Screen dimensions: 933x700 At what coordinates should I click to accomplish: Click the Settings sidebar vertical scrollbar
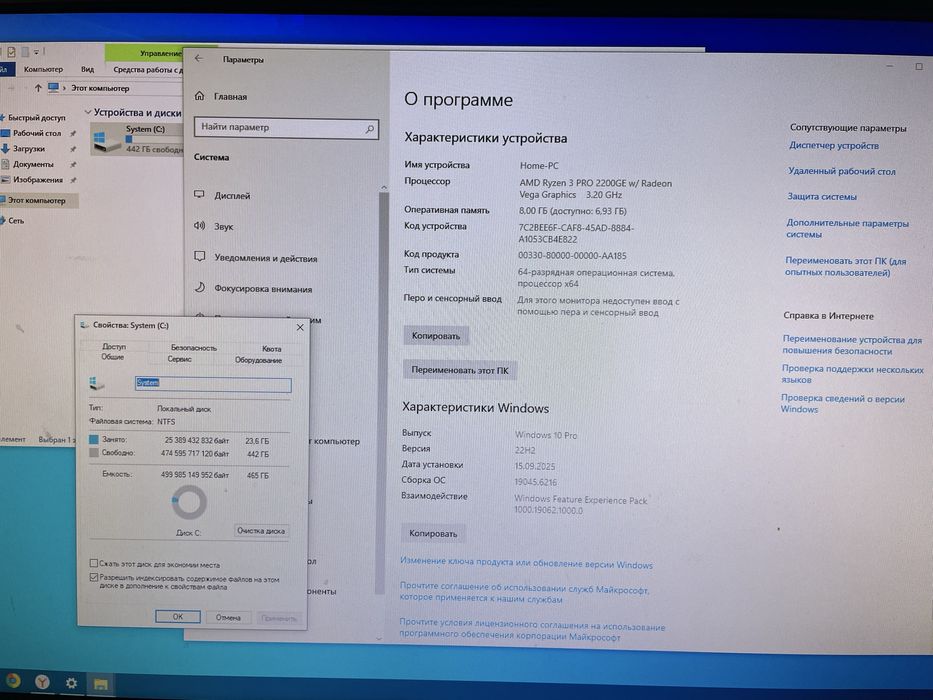coord(383,393)
